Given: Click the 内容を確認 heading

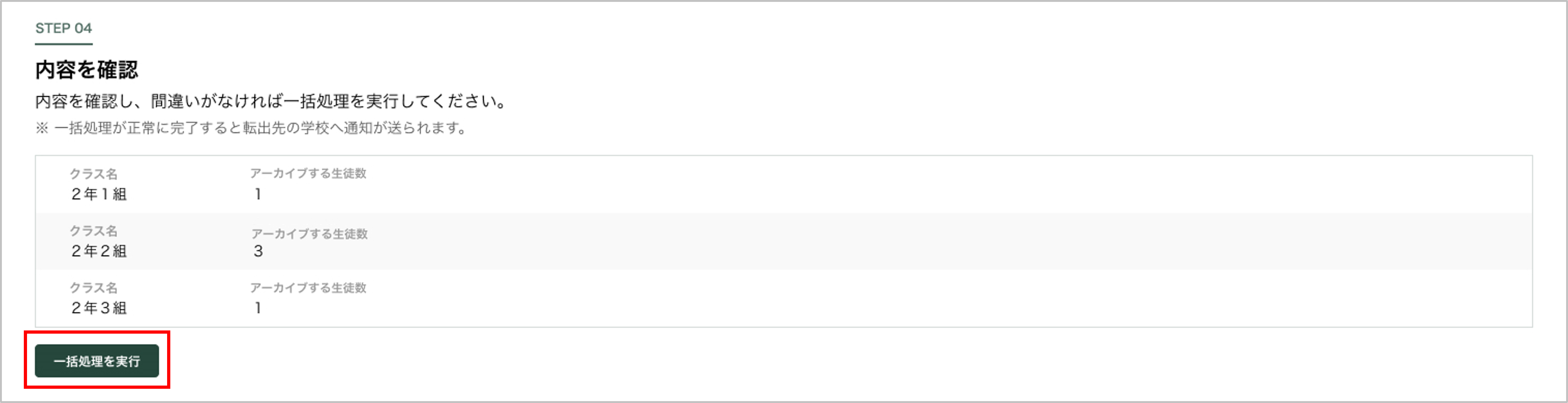Looking at the screenshot, I should coord(86,70).
